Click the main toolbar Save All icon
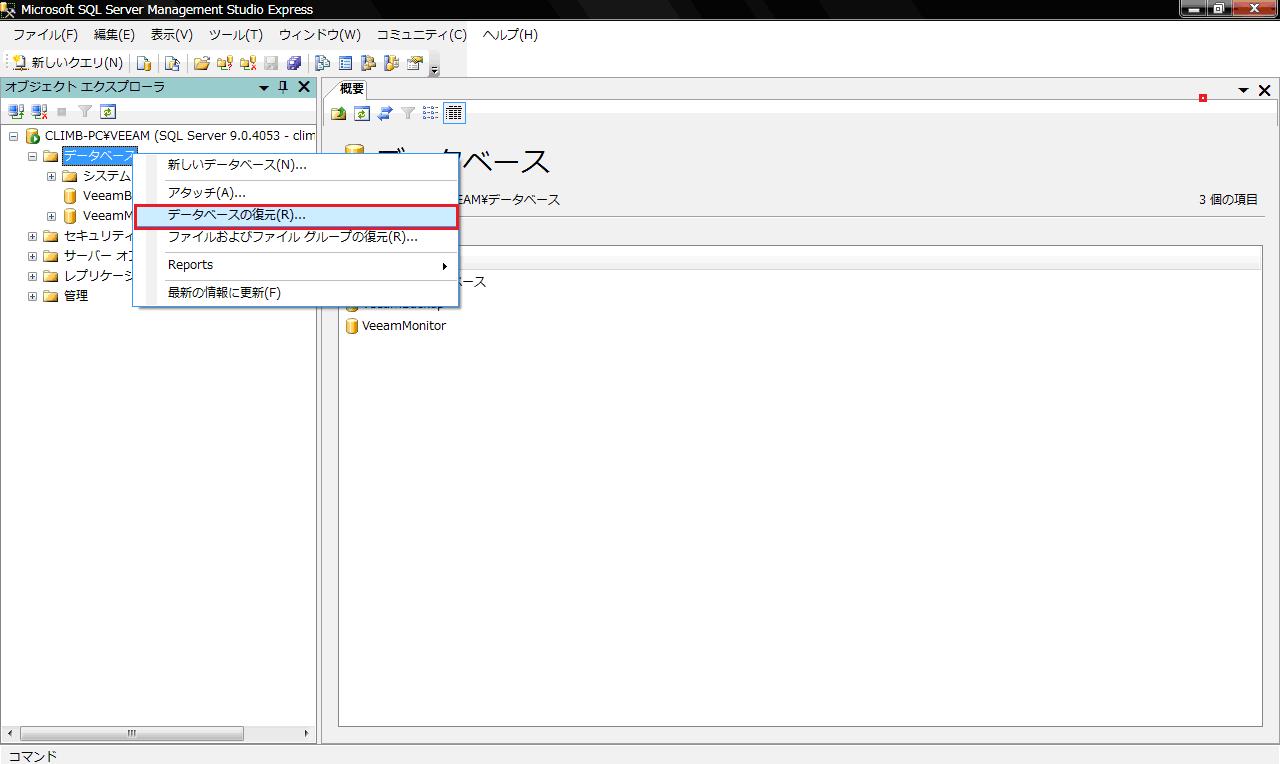1280x764 pixels. point(294,63)
